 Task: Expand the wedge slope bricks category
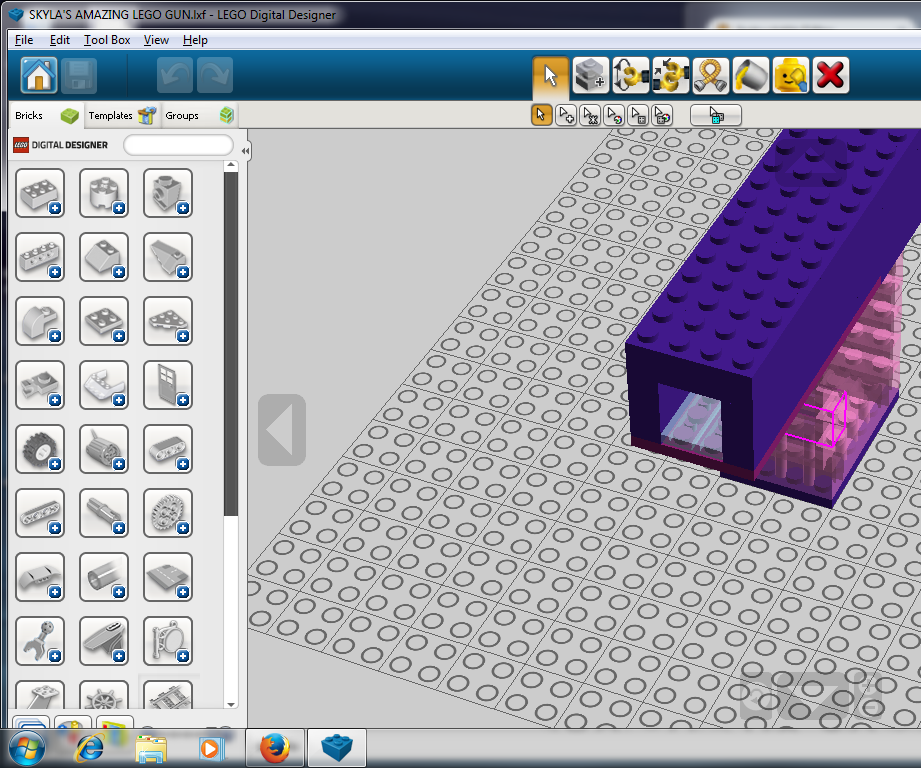[168, 257]
